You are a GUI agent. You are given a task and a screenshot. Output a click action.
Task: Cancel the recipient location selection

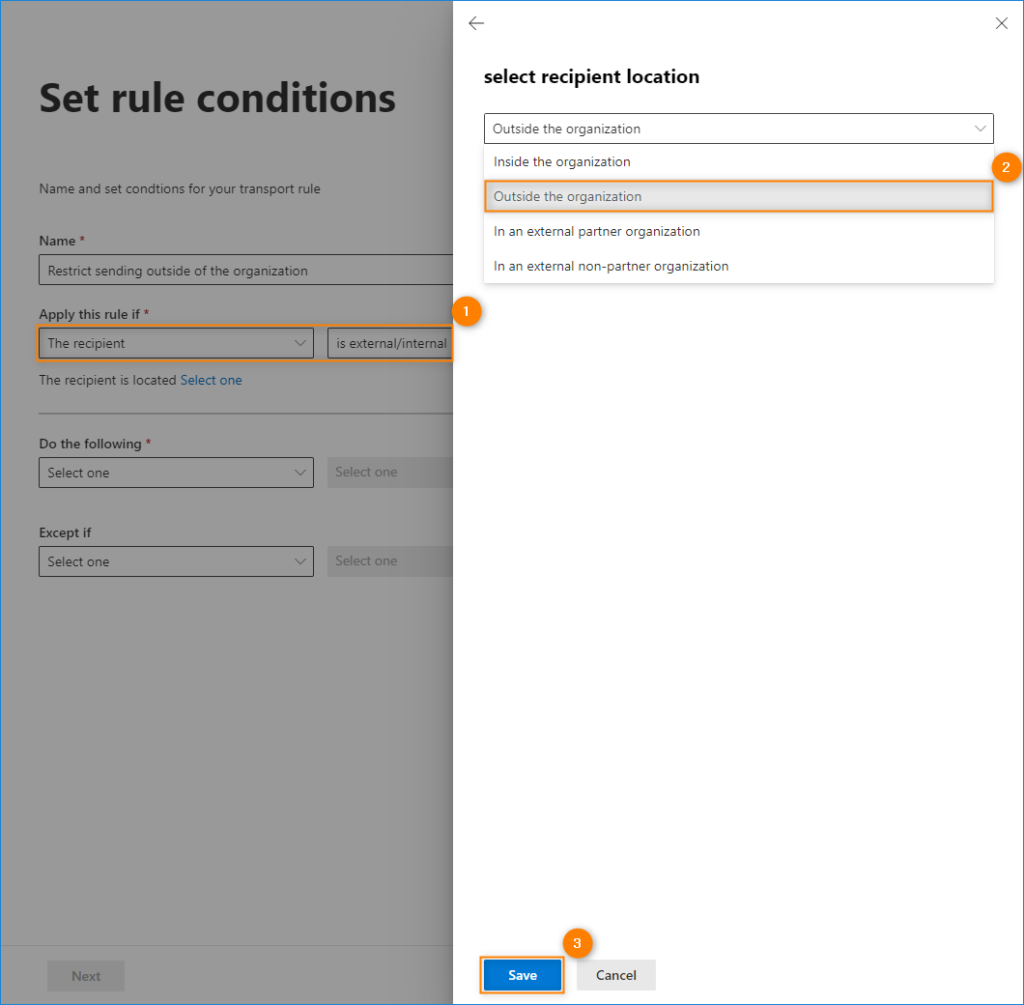point(616,975)
